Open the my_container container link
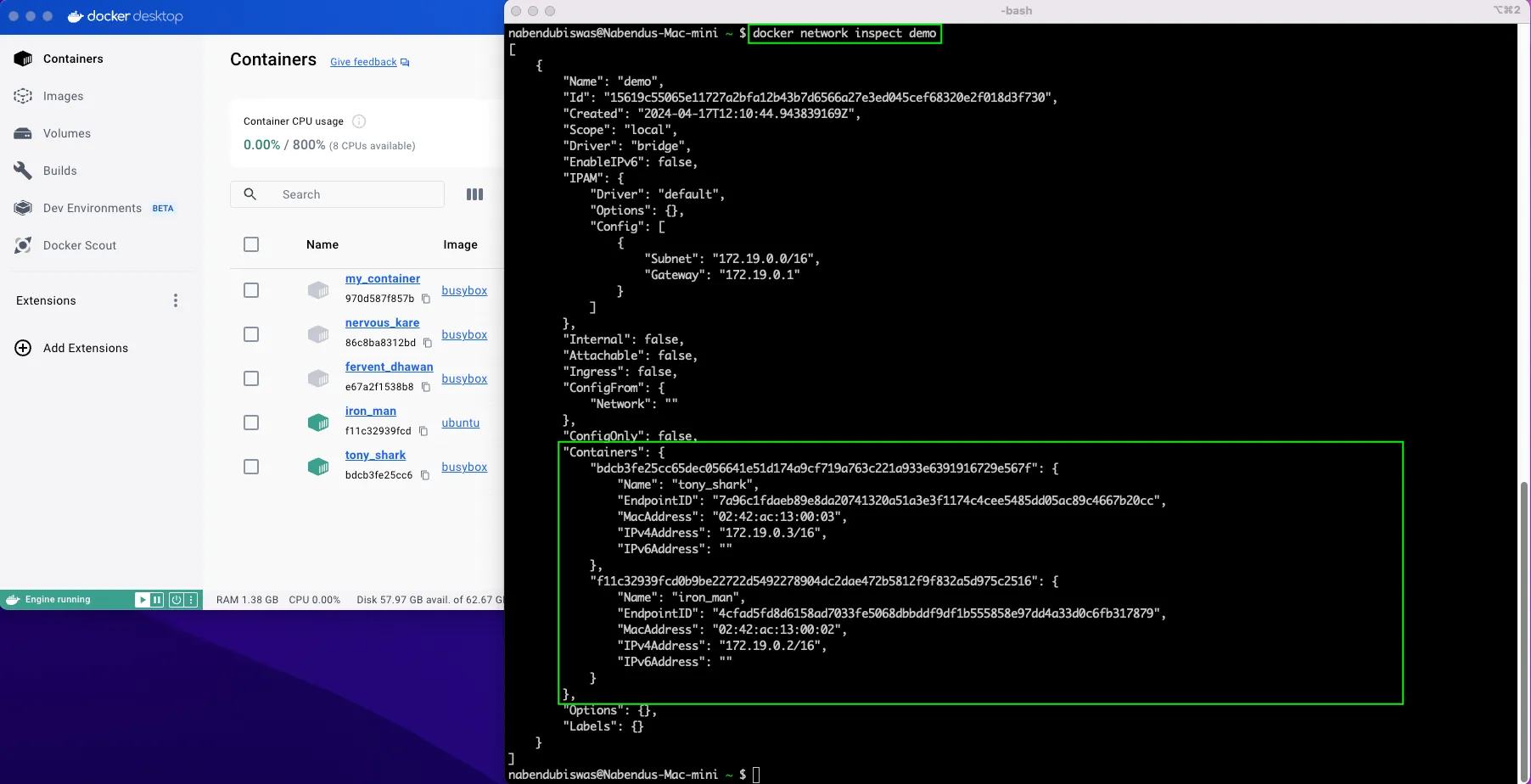This screenshot has width=1531, height=784. click(x=383, y=278)
